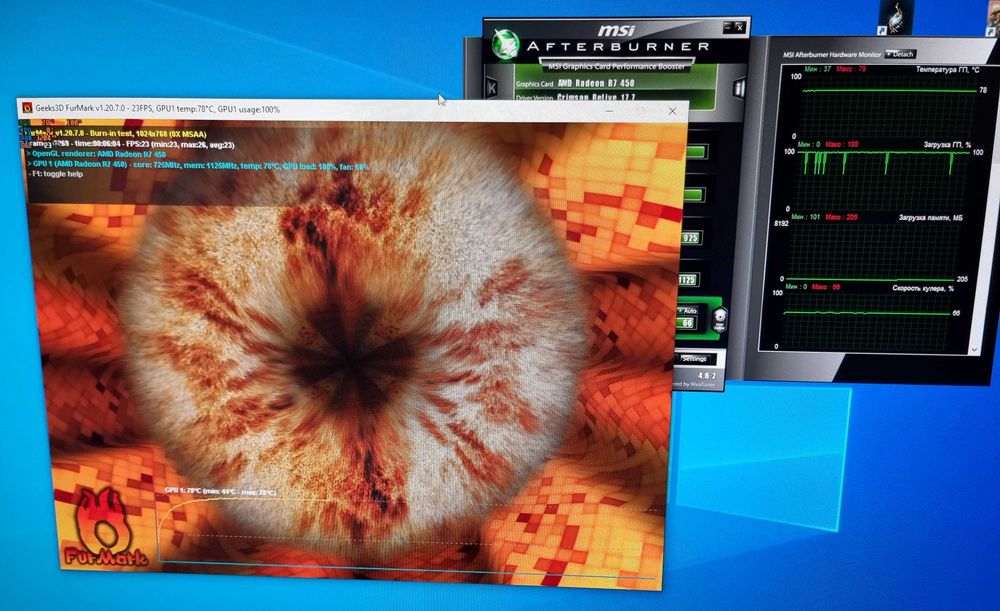The image size is (1000, 611).
Task: Click the Afterburner version number 4.6.2
Action: click(706, 376)
